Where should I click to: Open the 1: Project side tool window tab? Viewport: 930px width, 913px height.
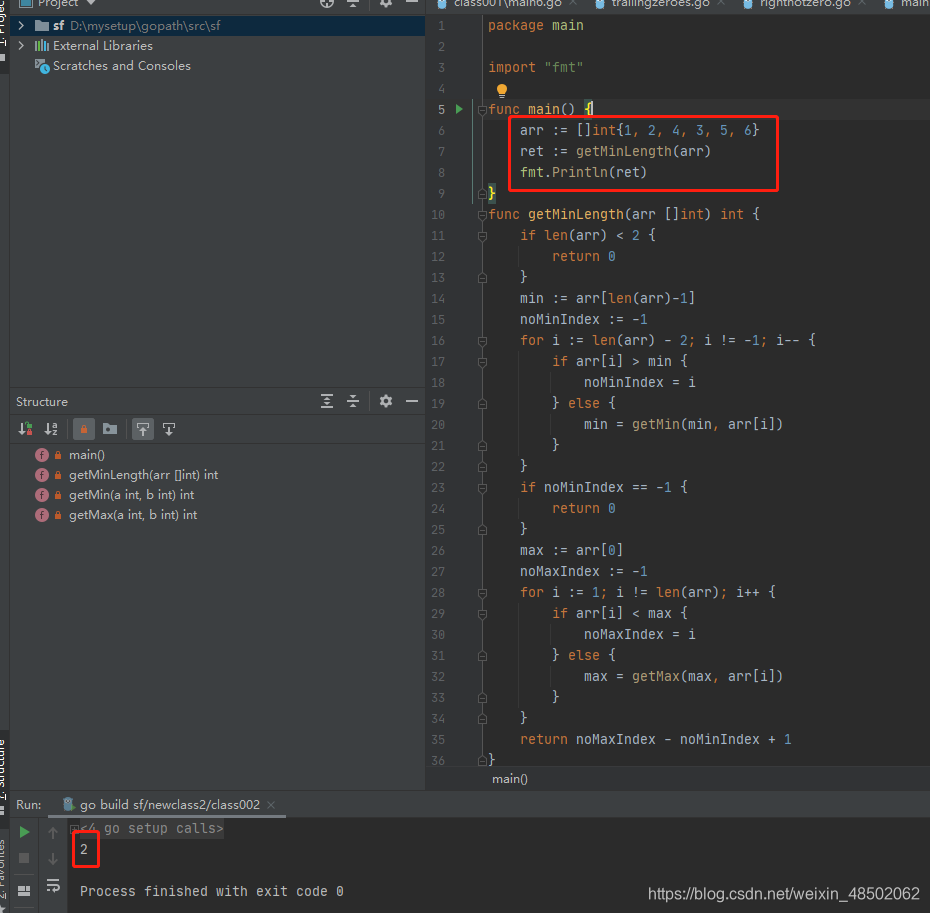pos(4,33)
